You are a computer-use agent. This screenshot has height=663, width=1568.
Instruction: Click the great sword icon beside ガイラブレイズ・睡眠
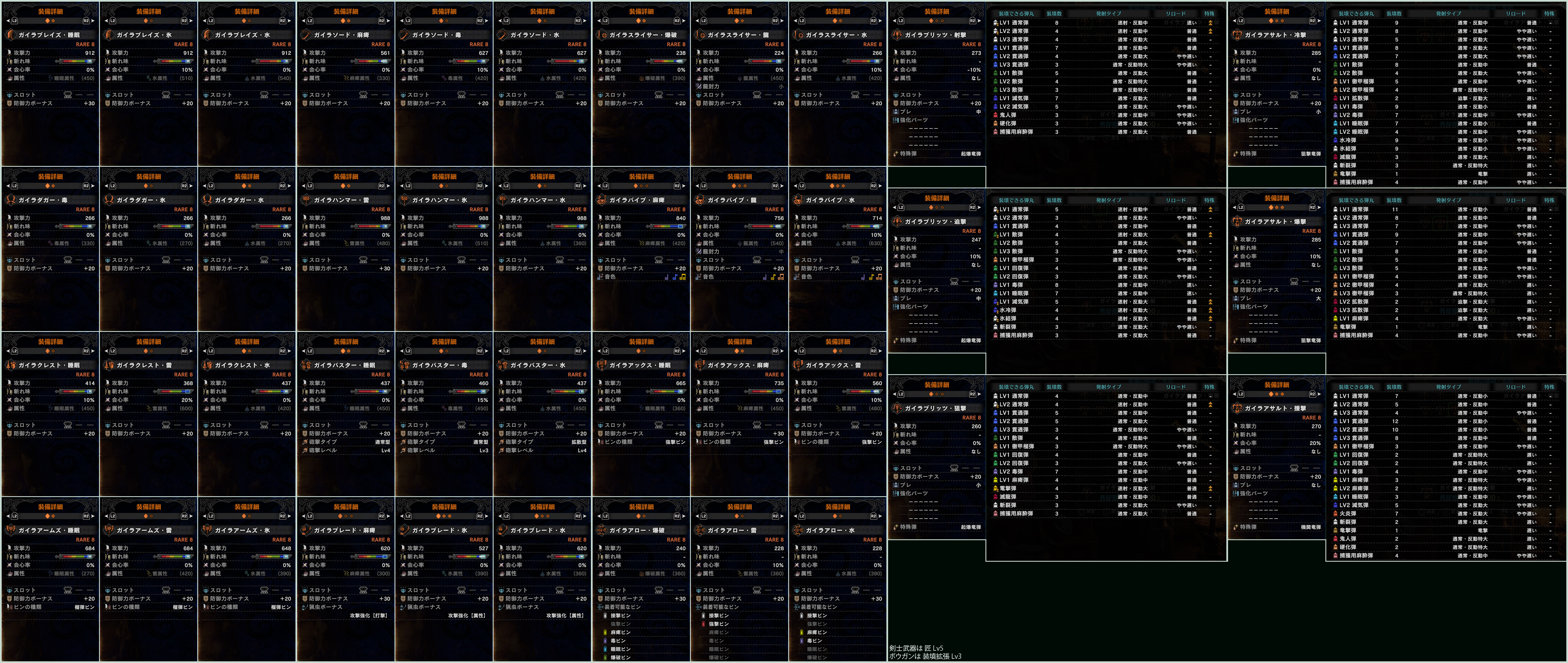point(10,35)
